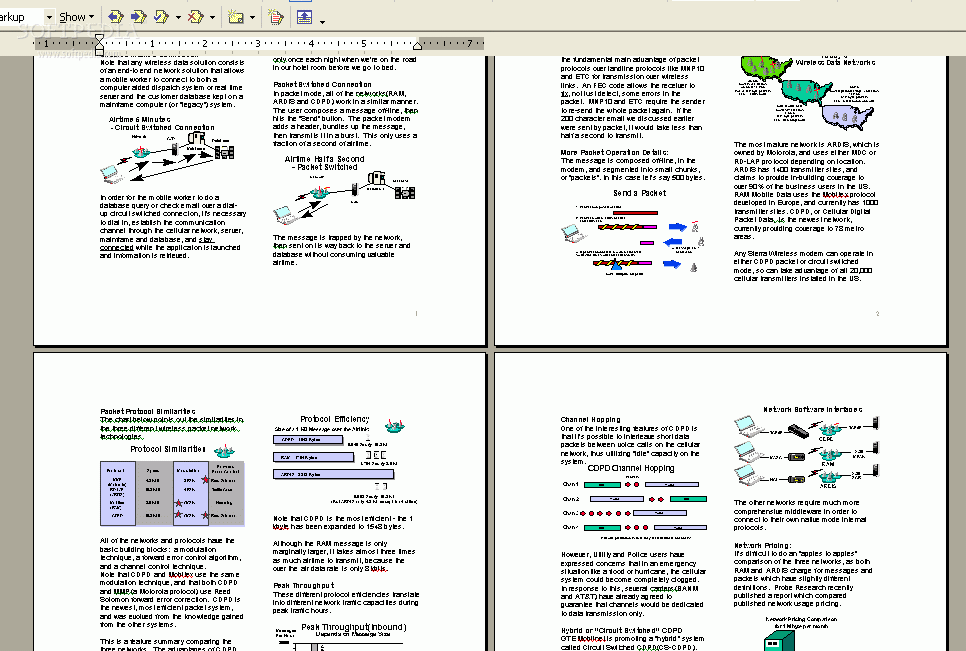Click the 'Peak Throughput(Inbound)' chart title
This screenshot has width=966, height=651.
coord(354,627)
